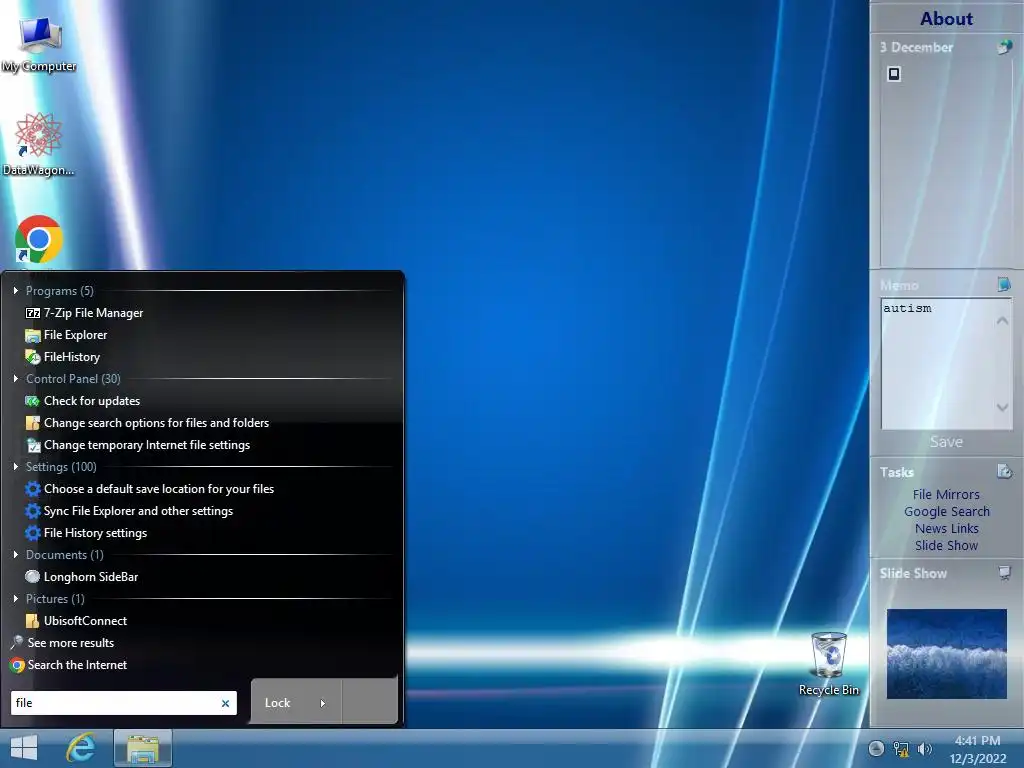Click See more results

pos(62,643)
